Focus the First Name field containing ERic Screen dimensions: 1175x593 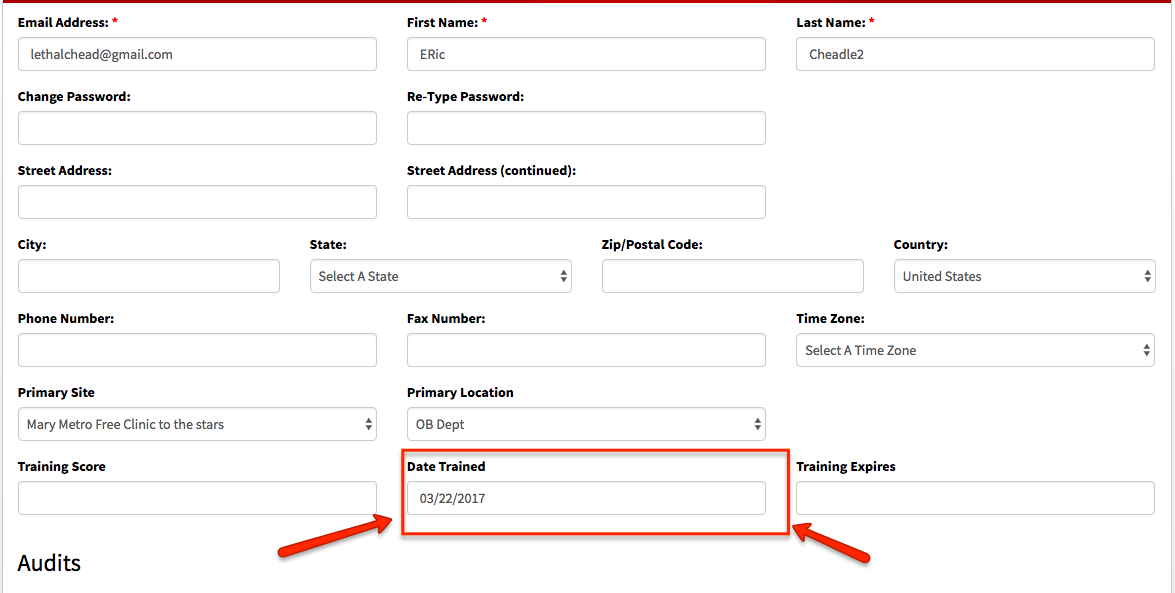tap(586, 54)
